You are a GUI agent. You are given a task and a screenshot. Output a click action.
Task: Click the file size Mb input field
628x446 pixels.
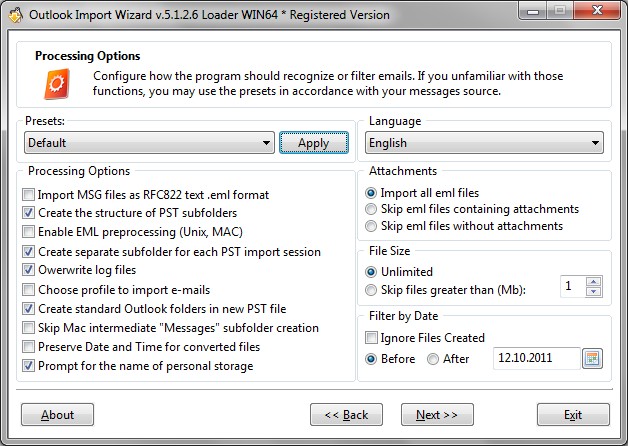tap(573, 286)
